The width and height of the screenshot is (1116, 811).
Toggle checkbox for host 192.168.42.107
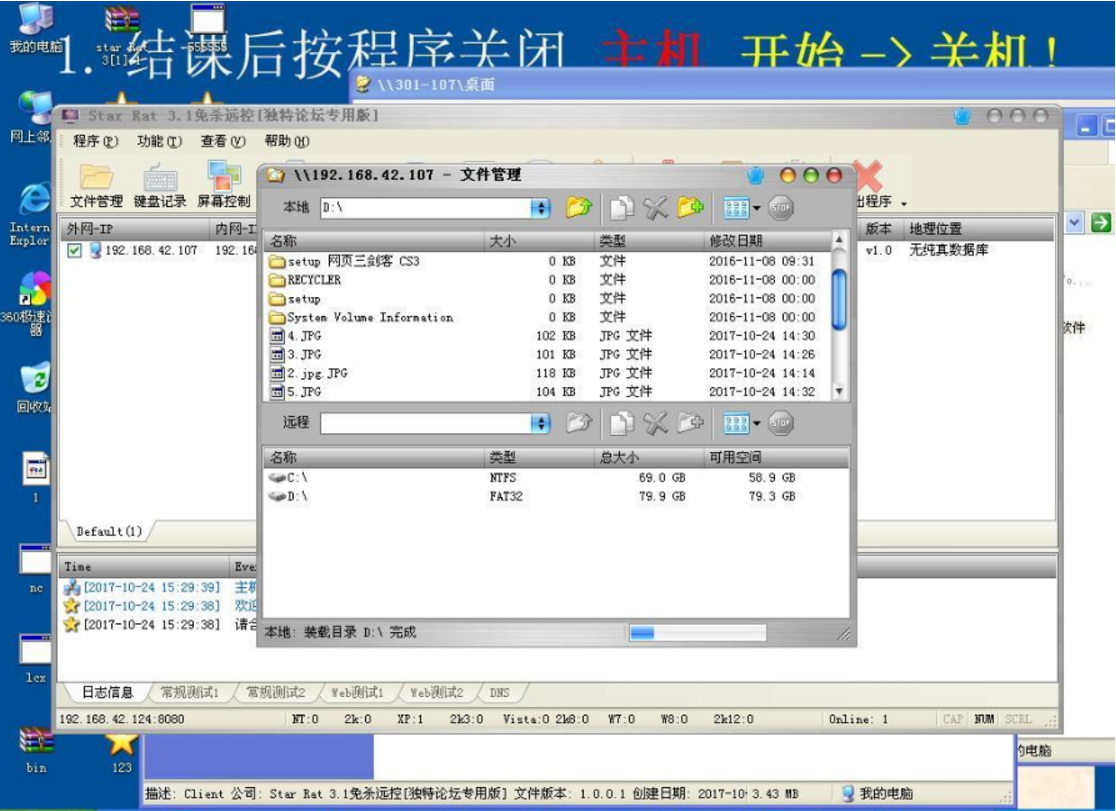(x=74, y=251)
